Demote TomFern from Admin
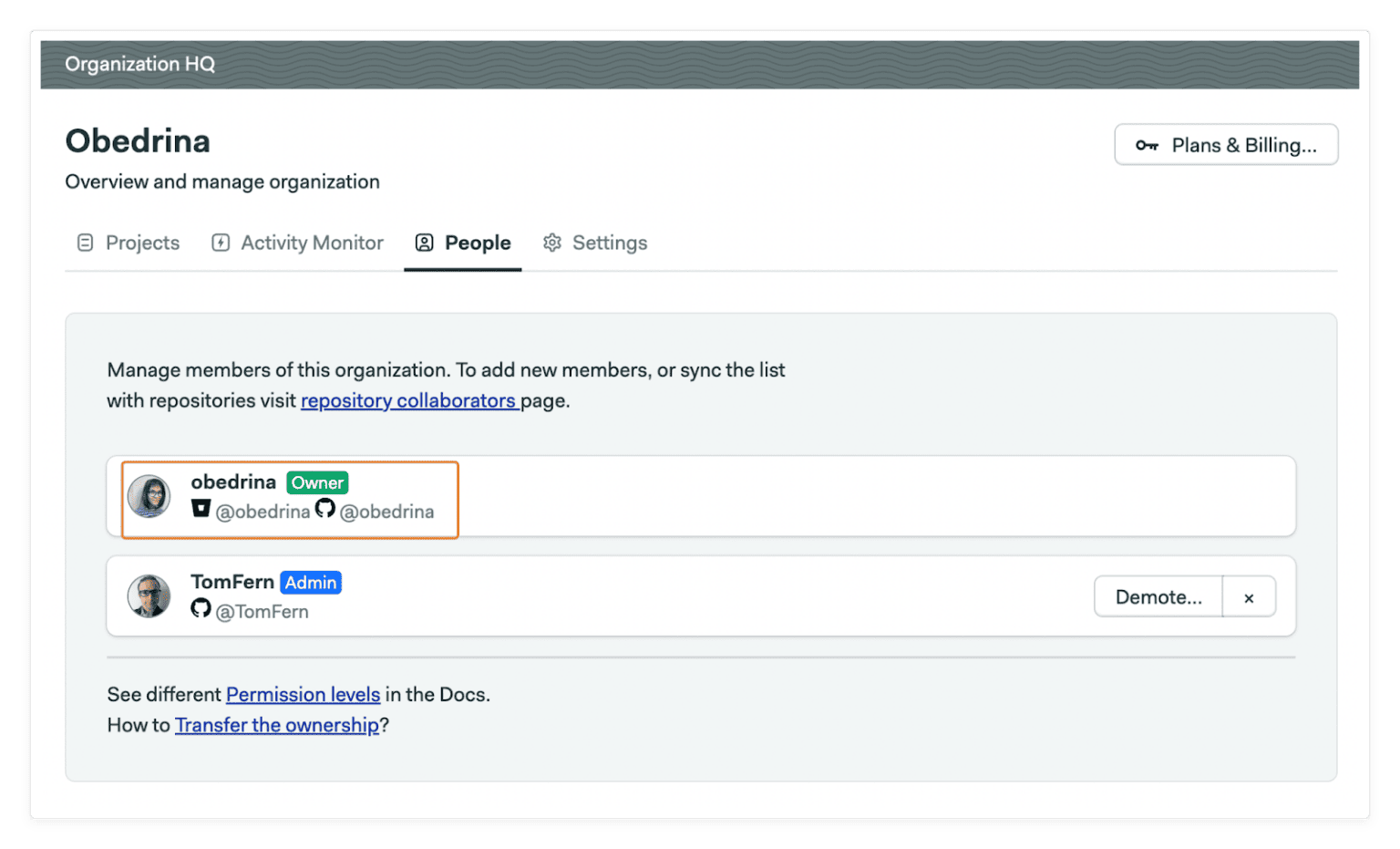The image size is (1400, 849). click(1158, 596)
